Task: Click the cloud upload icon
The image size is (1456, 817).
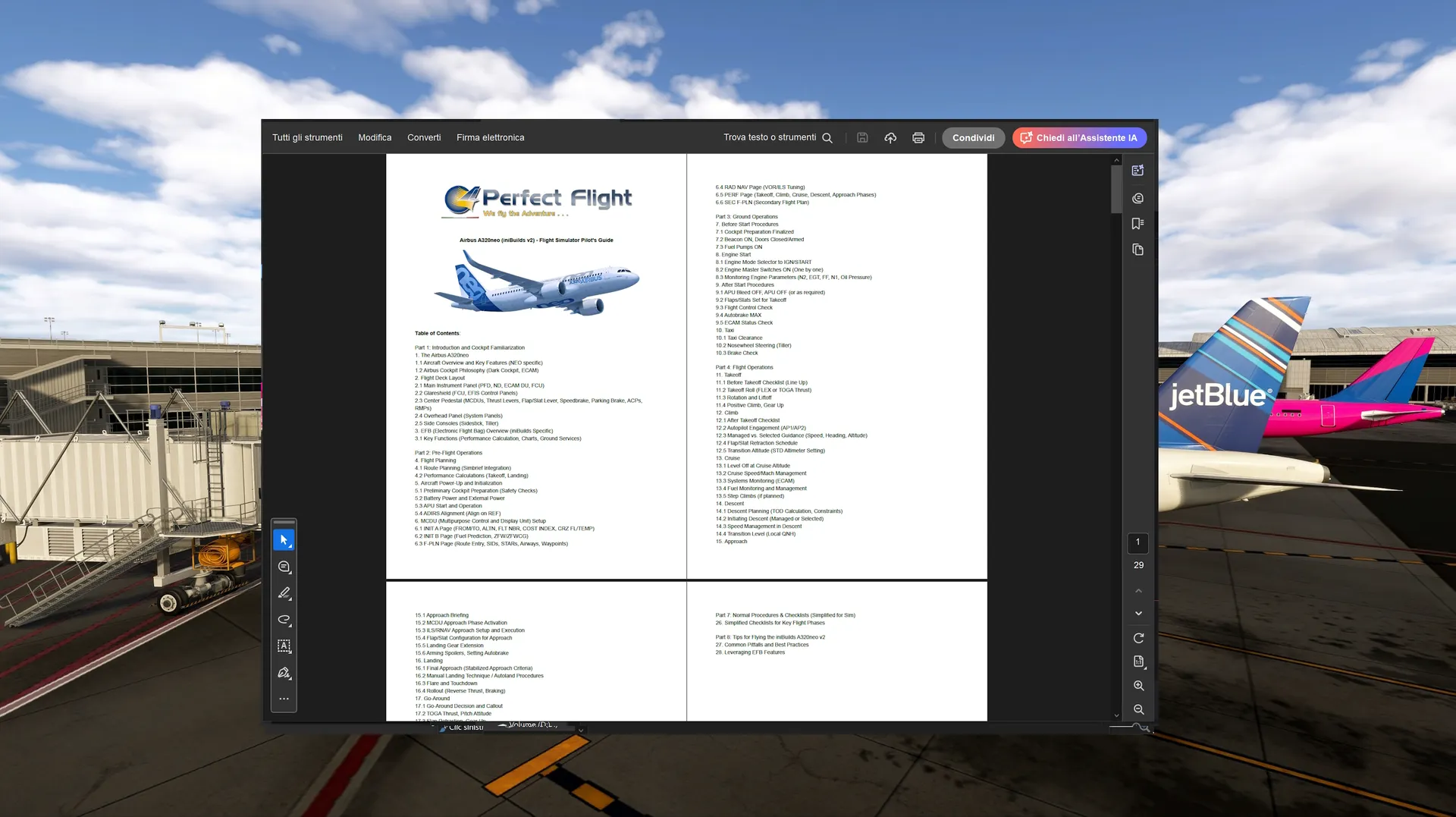Action: [890, 138]
